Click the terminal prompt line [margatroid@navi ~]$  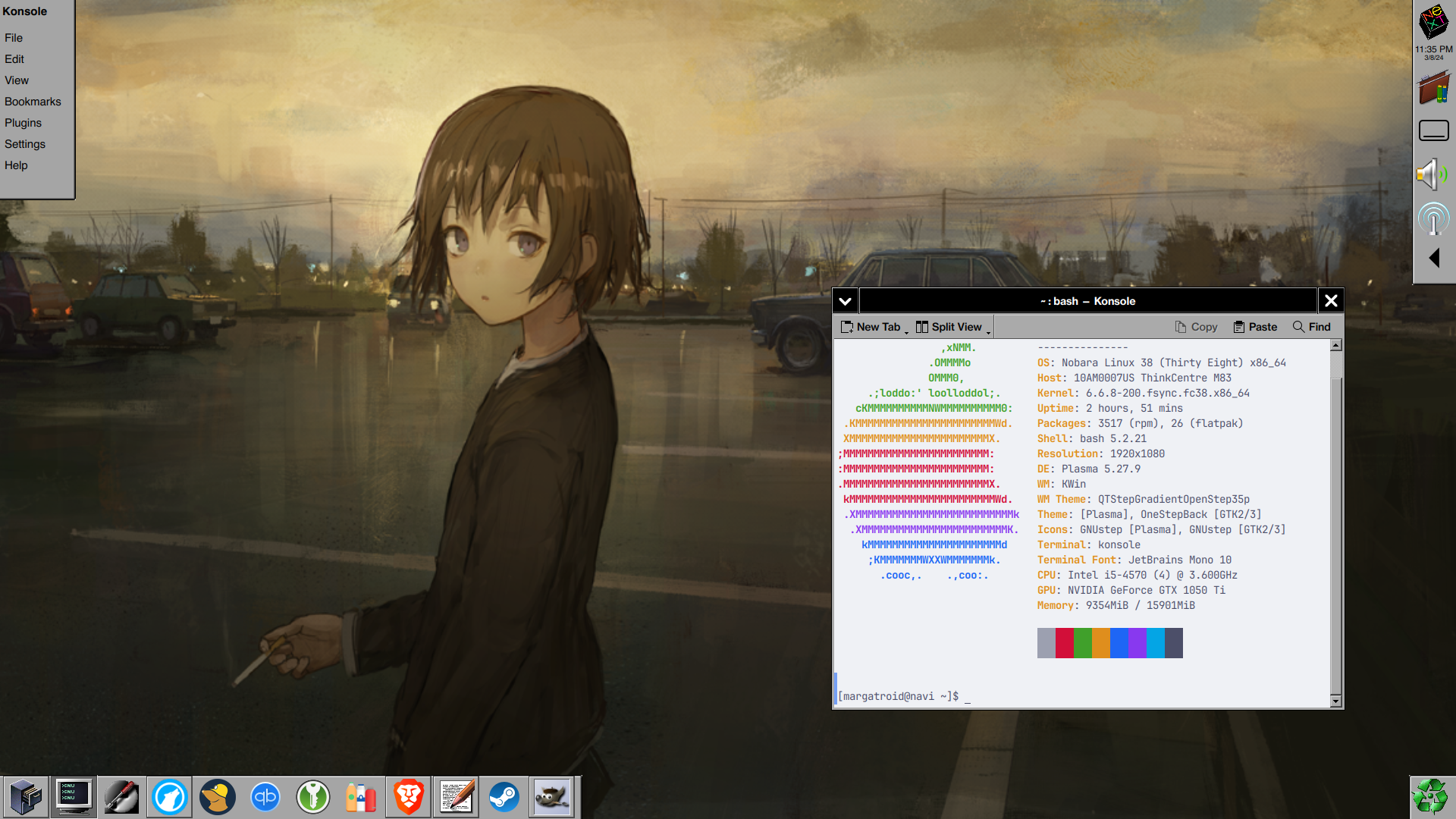pos(898,696)
